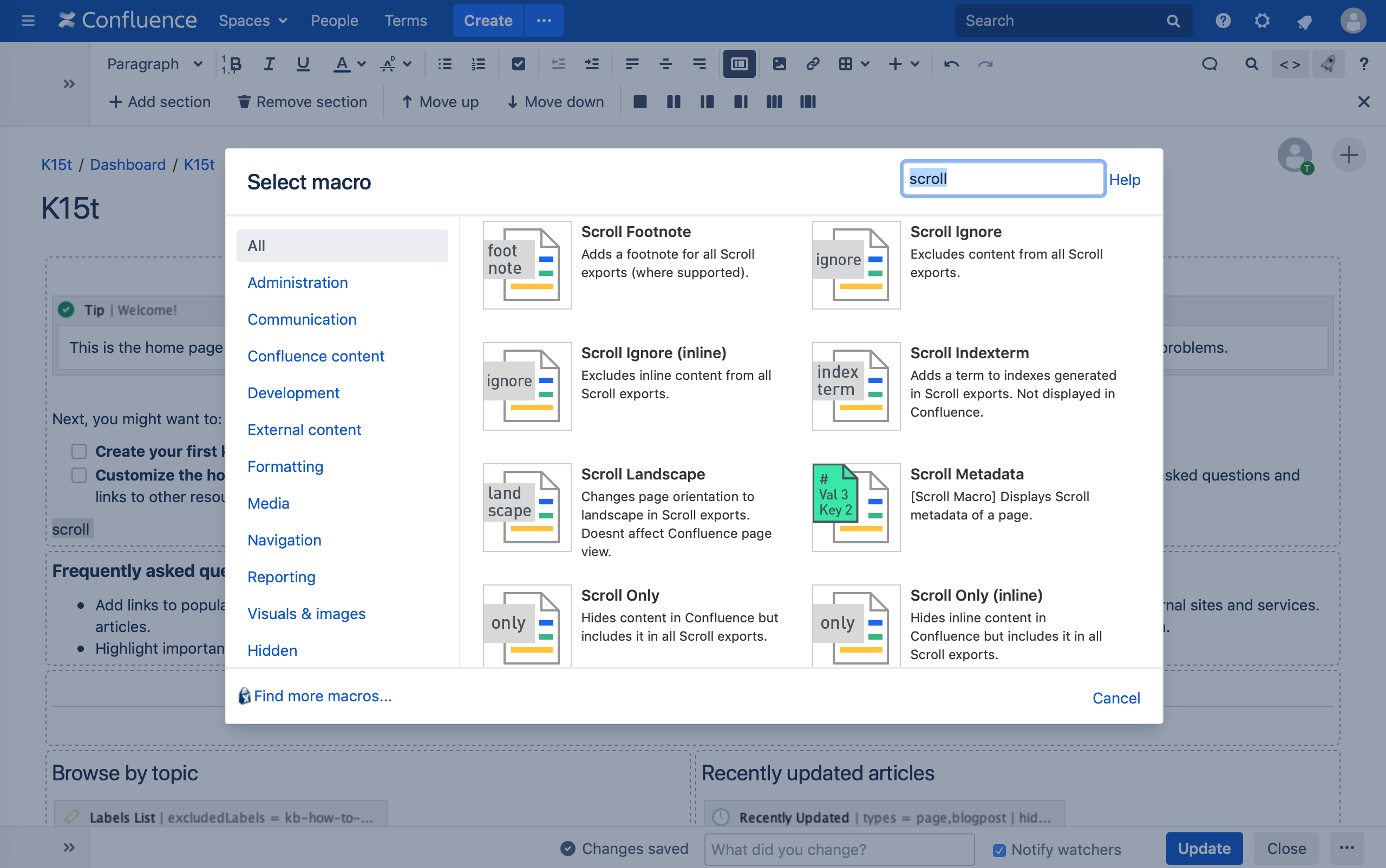Image resolution: width=1386 pixels, height=868 pixels.
Task: Insert a link
Action: click(813, 64)
